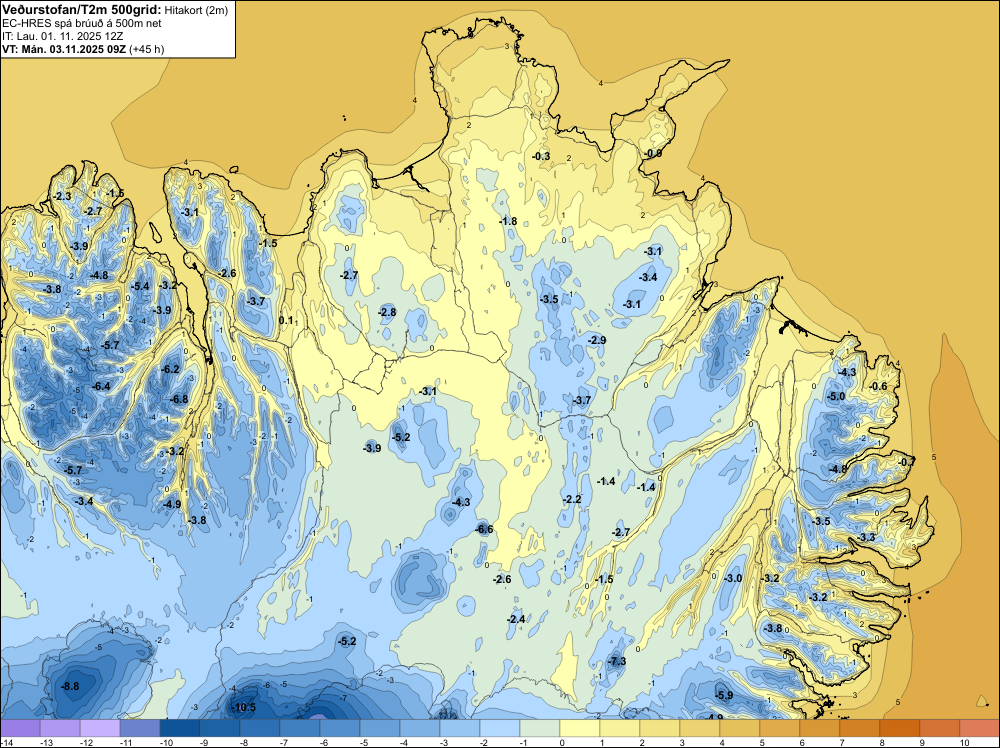Select the -7.3 temperature reading
Screen dimensions: 1000x748
point(617,661)
